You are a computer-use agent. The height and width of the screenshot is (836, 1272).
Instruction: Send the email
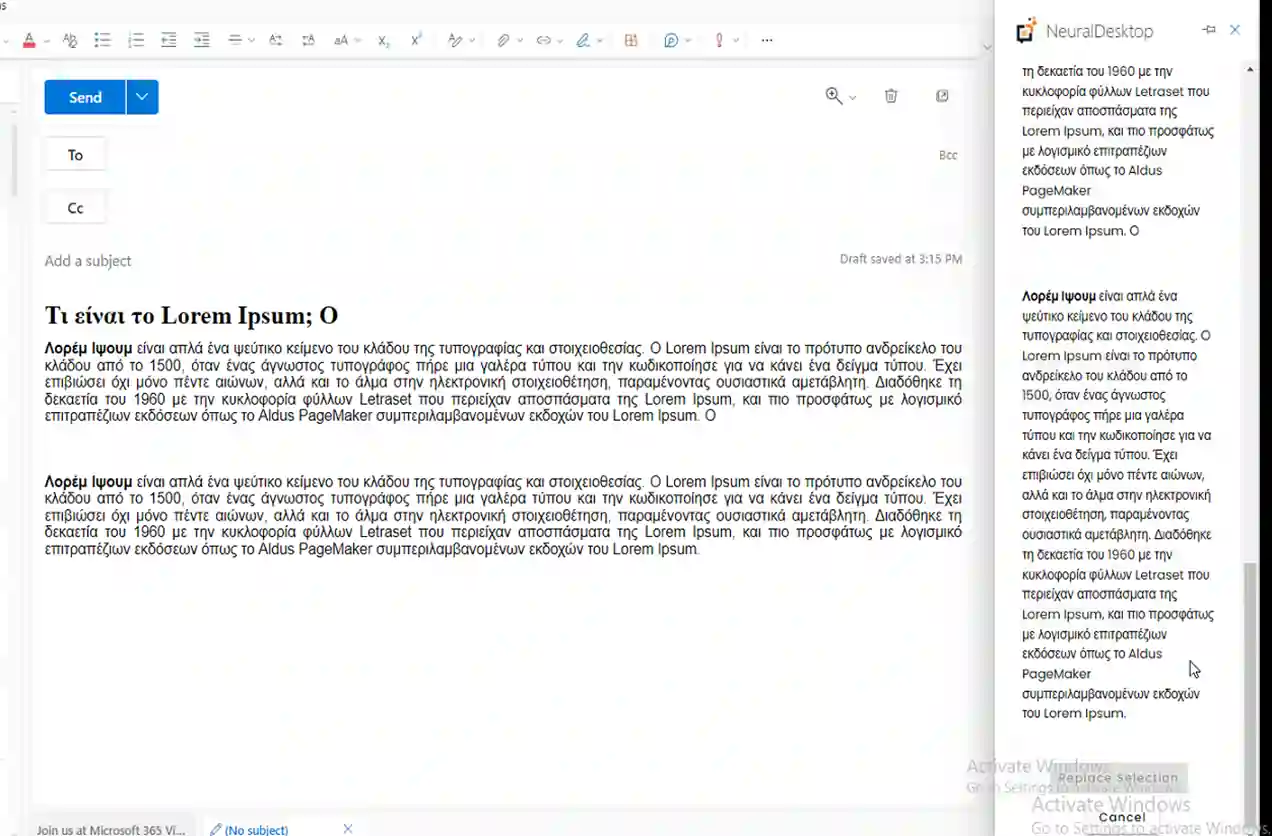click(85, 97)
